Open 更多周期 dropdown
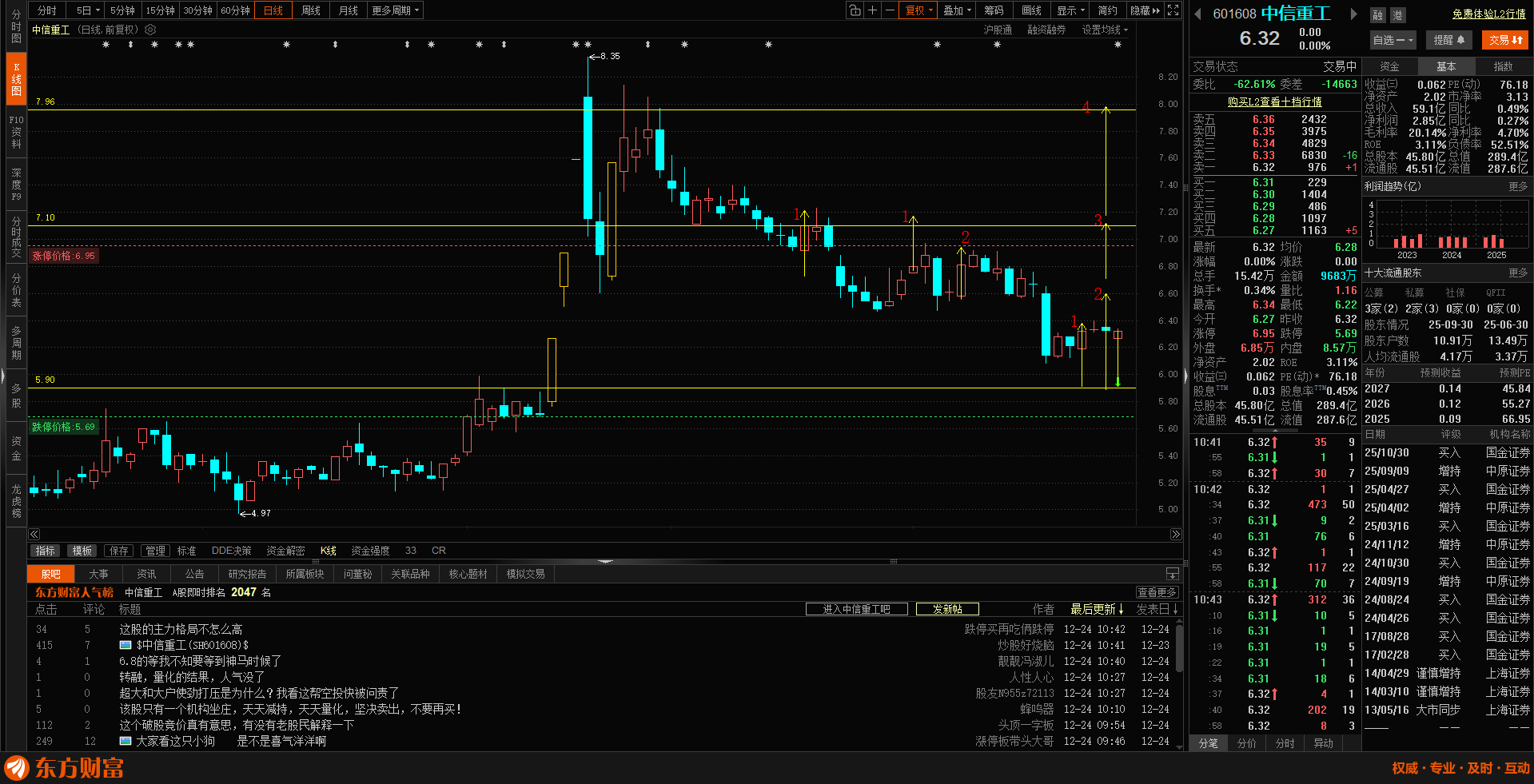This screenshot has height=784, width=1534. pyautogui.click(x=395, y=10)
